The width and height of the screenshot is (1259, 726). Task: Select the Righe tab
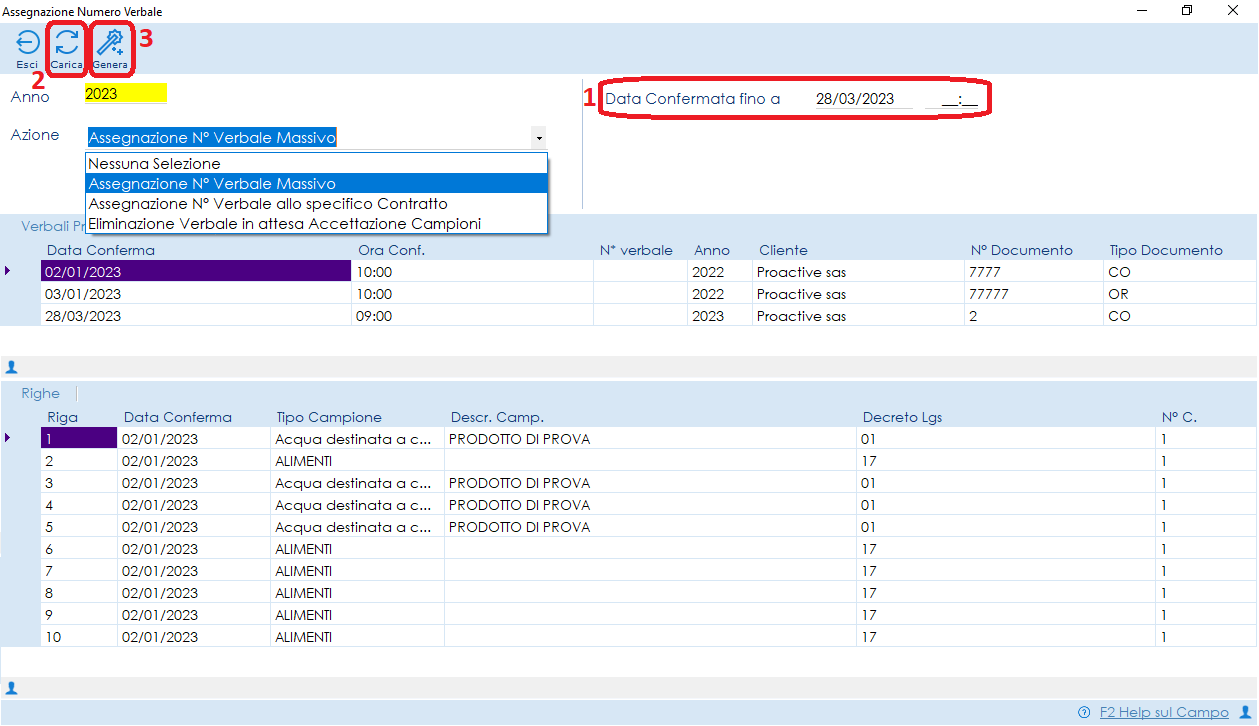point(41,394)
